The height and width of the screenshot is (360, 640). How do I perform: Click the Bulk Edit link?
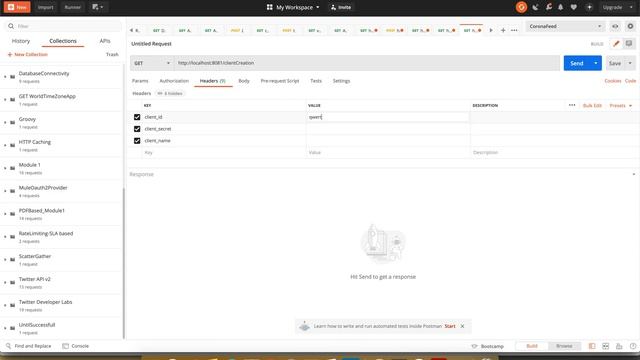(592, 106)
